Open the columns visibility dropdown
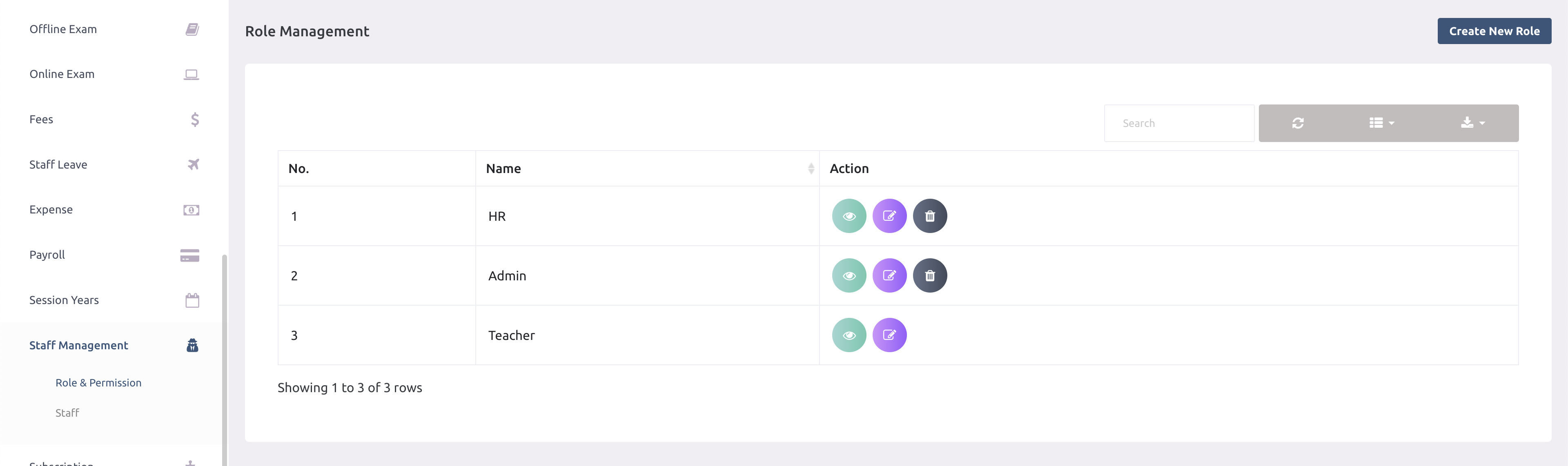 (x=1381, y=123)
